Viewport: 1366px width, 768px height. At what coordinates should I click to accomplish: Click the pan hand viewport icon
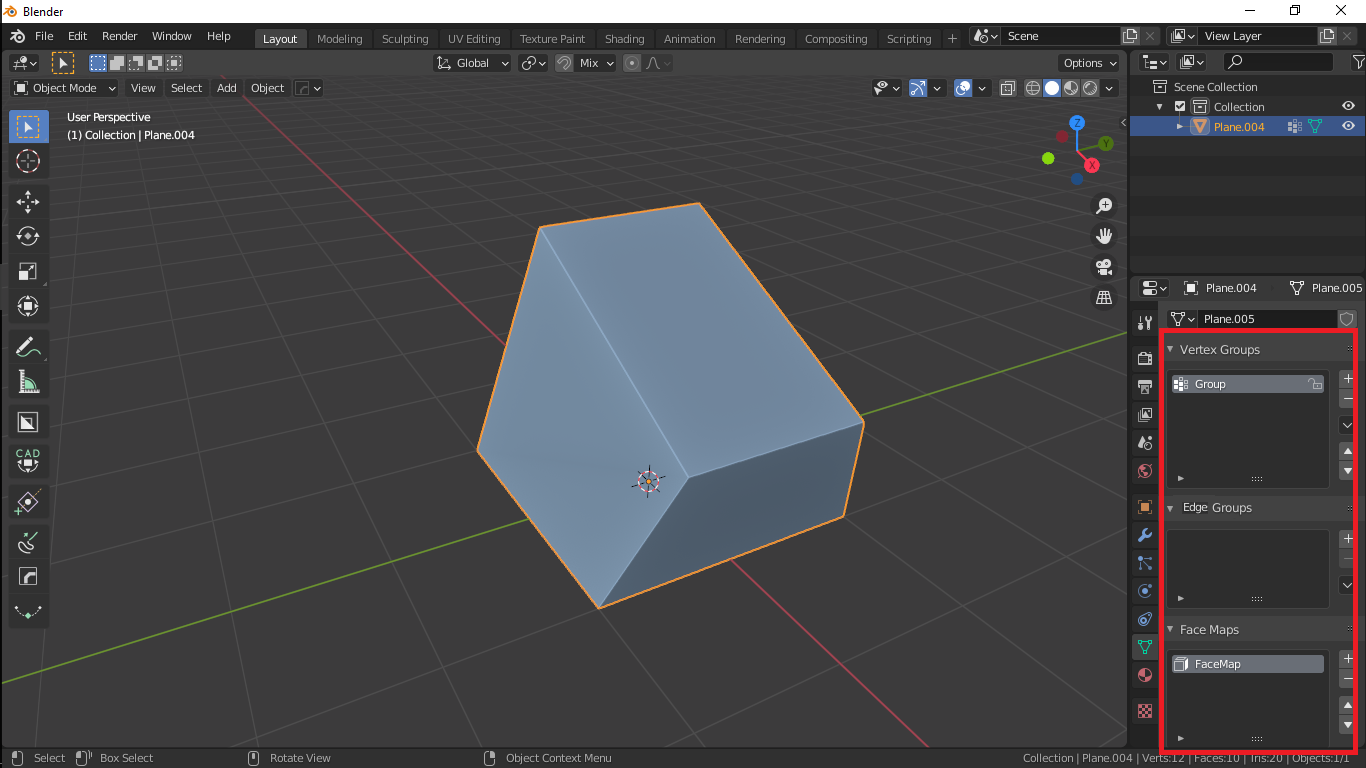tap(1104, 236)
